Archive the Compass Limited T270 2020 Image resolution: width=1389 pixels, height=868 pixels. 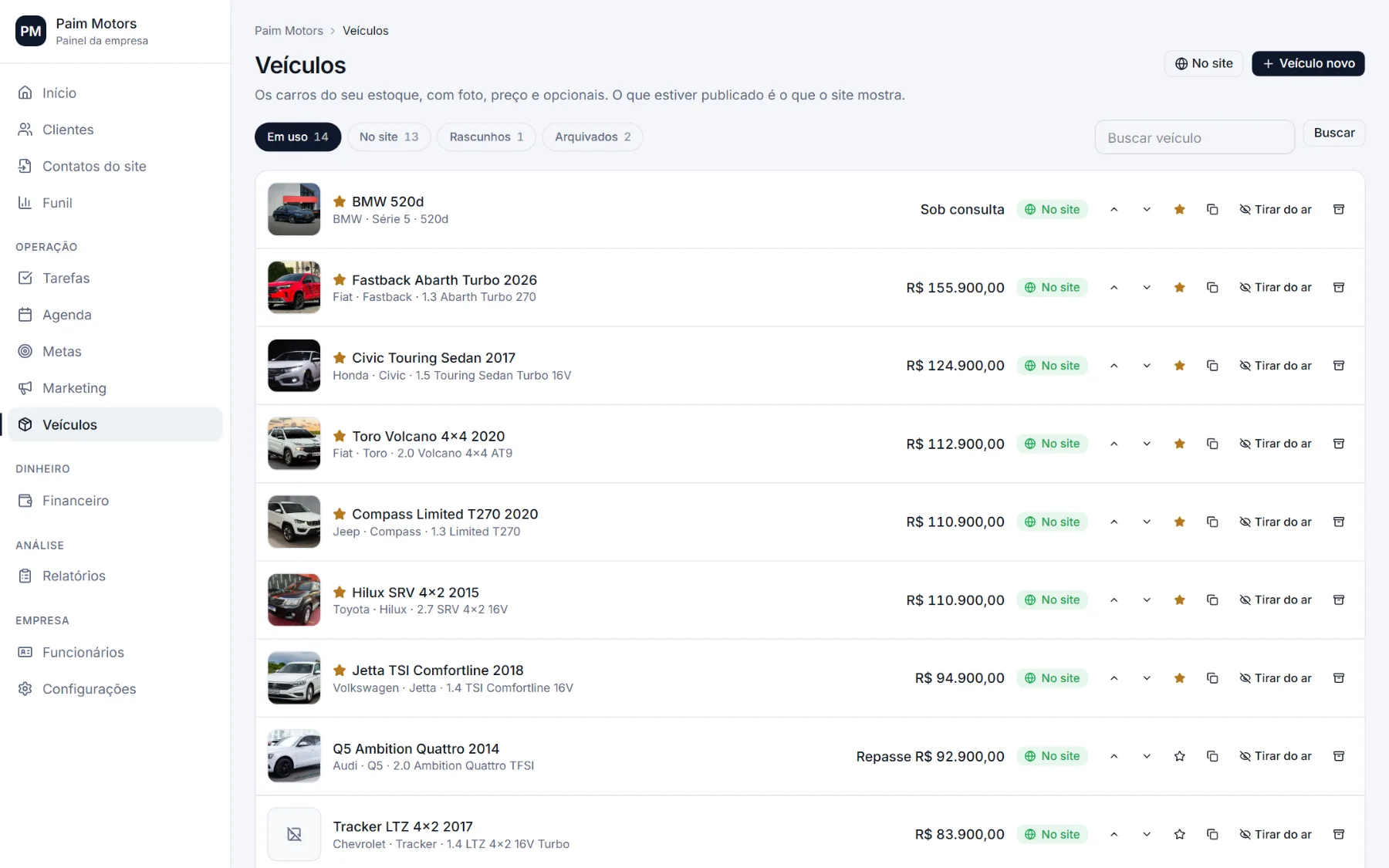[x=1339, y=522]
